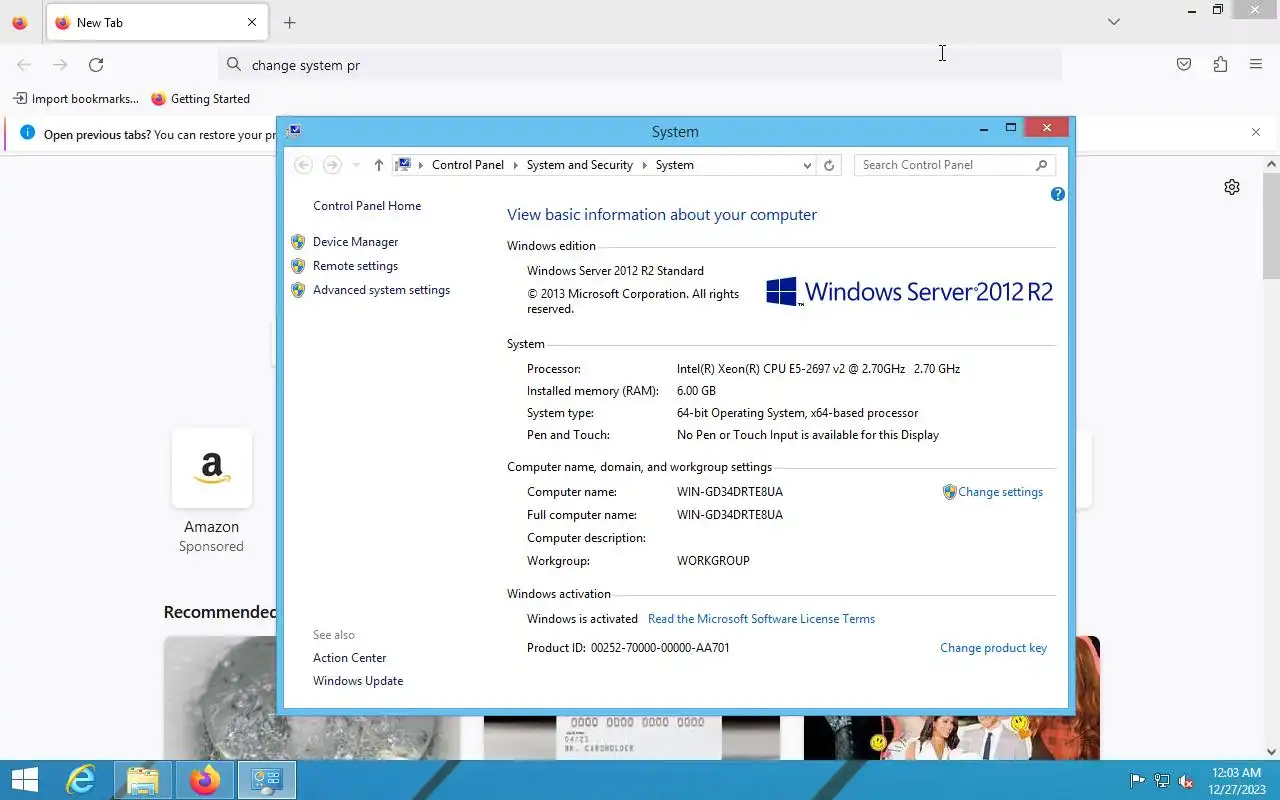The height and width of the screenshot is (800, 1280).
Task: Click the Firefox address bar
Action: 640,65
